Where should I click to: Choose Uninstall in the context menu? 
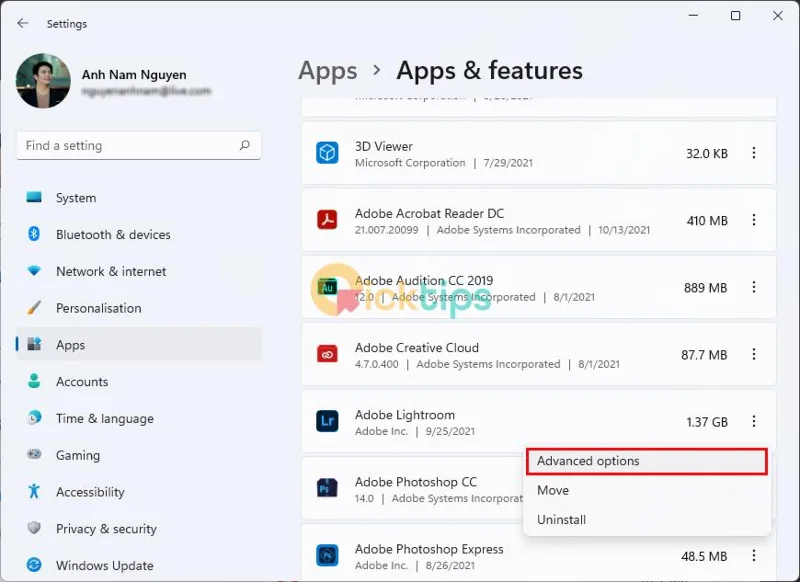pos(646,520)
